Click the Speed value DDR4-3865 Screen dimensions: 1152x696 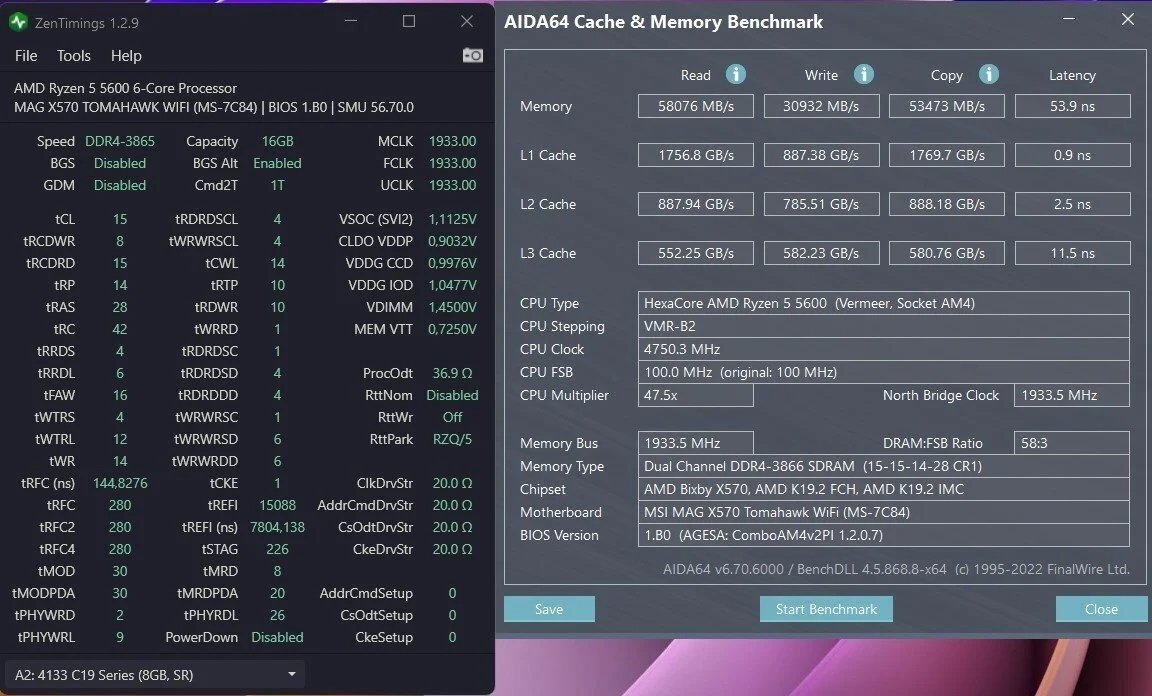coord(120,141)
